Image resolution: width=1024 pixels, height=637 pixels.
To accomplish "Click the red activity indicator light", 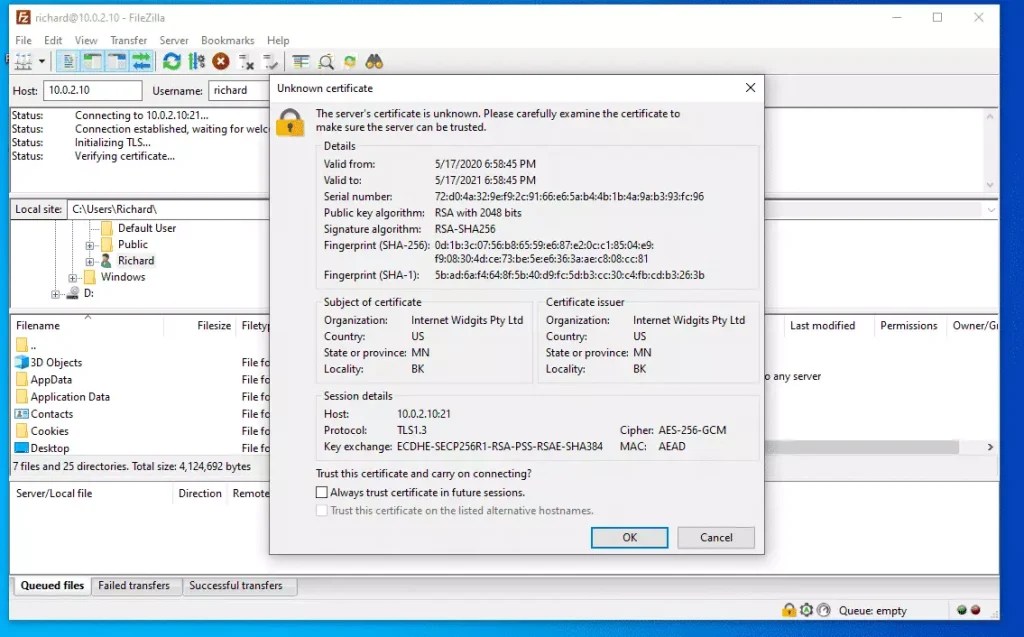I will pos(976,610).
